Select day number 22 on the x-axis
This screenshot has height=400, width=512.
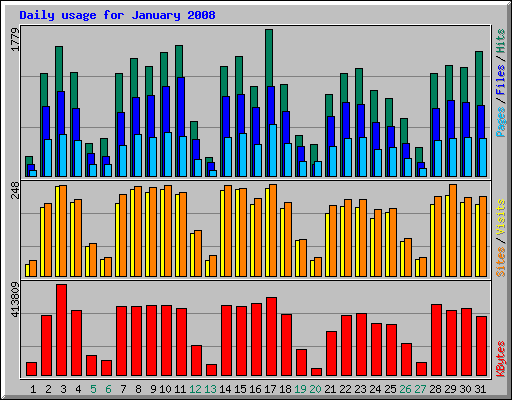click(345, 389)
